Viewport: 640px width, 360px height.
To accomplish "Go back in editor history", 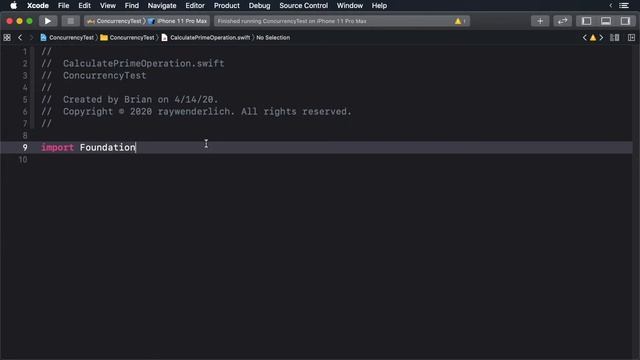I will point(20,38).
